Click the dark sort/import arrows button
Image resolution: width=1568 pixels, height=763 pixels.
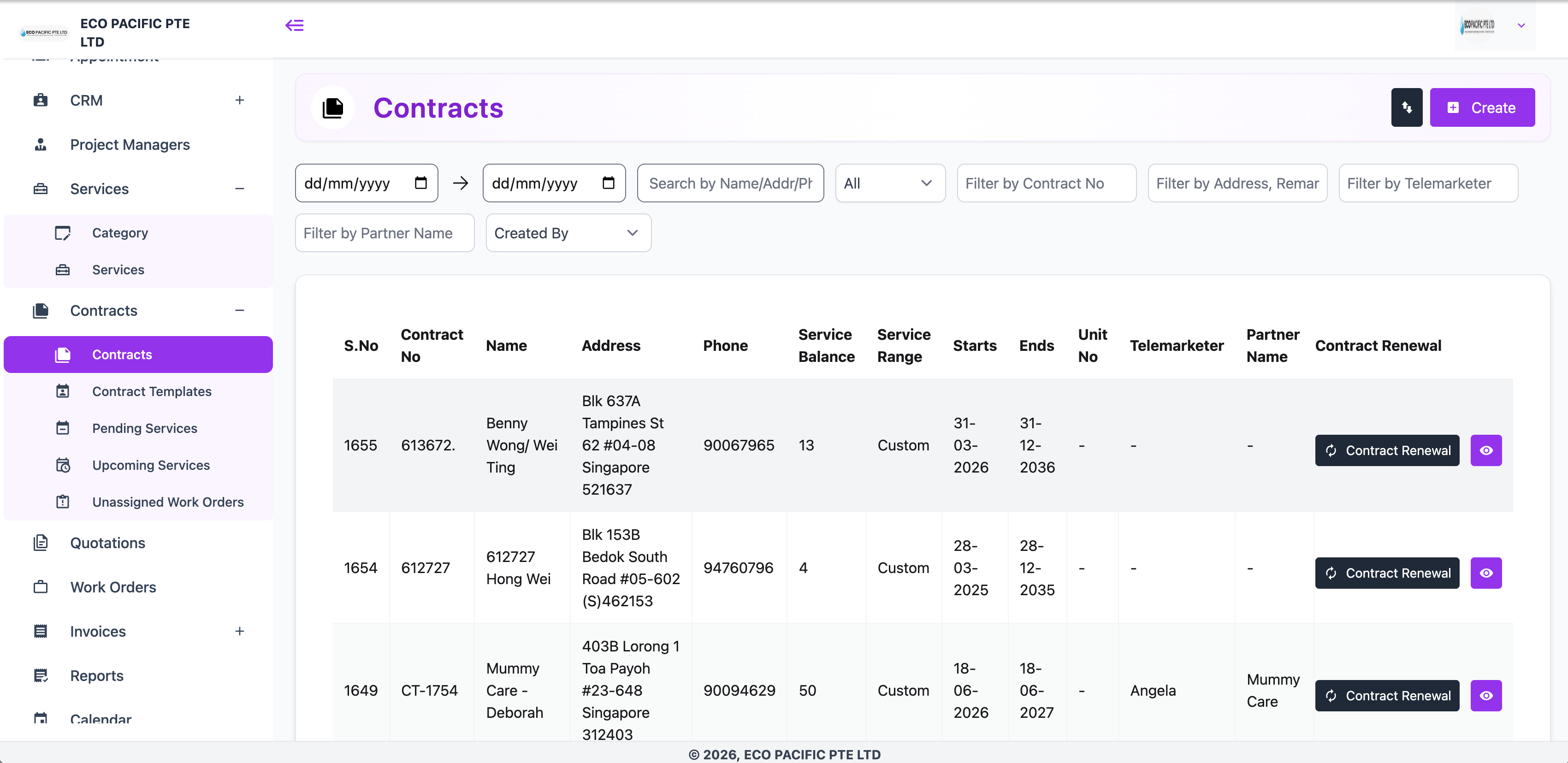[1406, 107]
